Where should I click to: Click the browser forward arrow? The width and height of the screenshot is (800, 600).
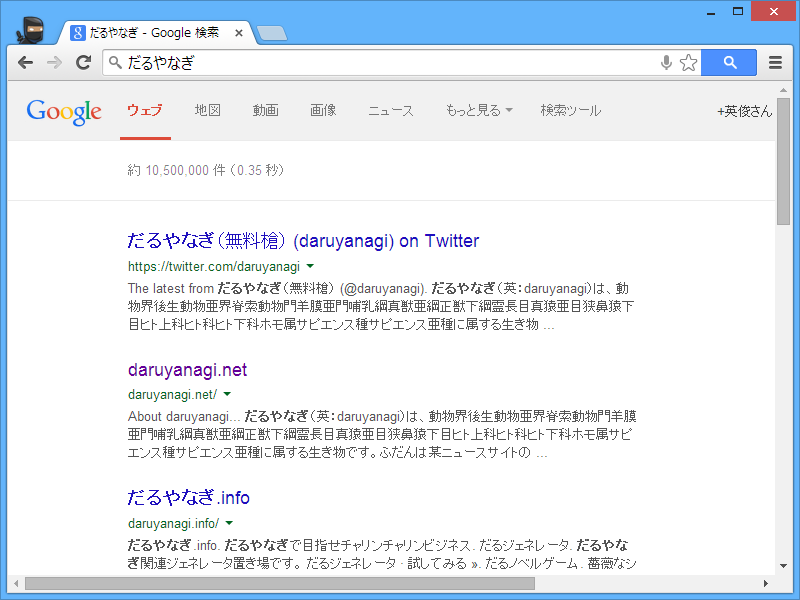(54, 63)
